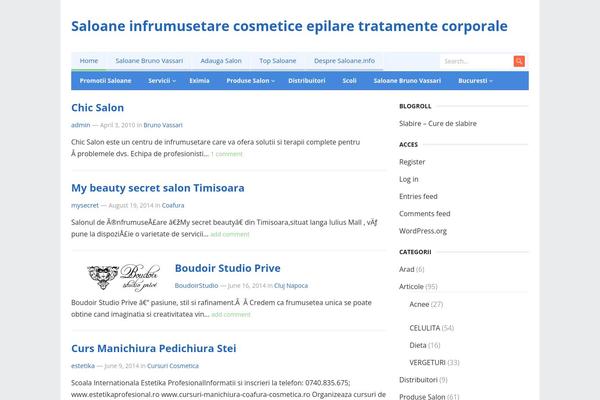600x400 pixels.
Task: Open author link estetika
Action: pos(83,366)
